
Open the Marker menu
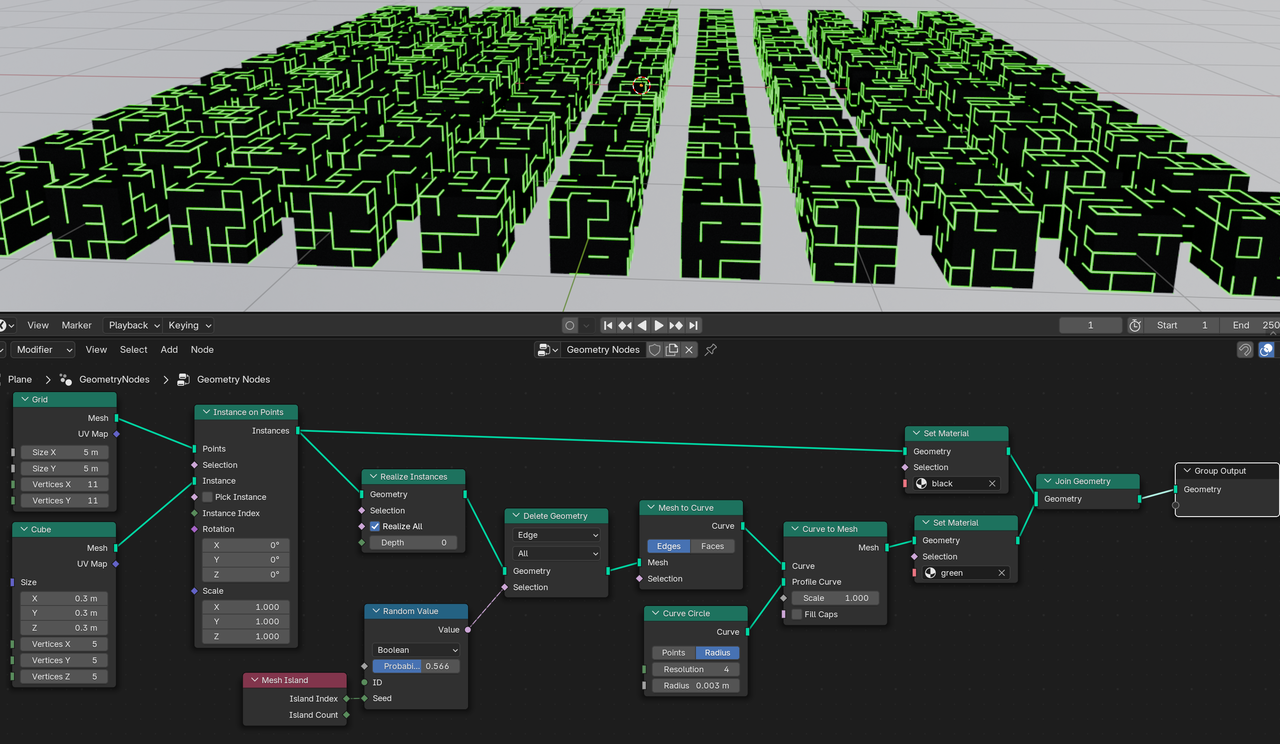[x=77, y=325]
